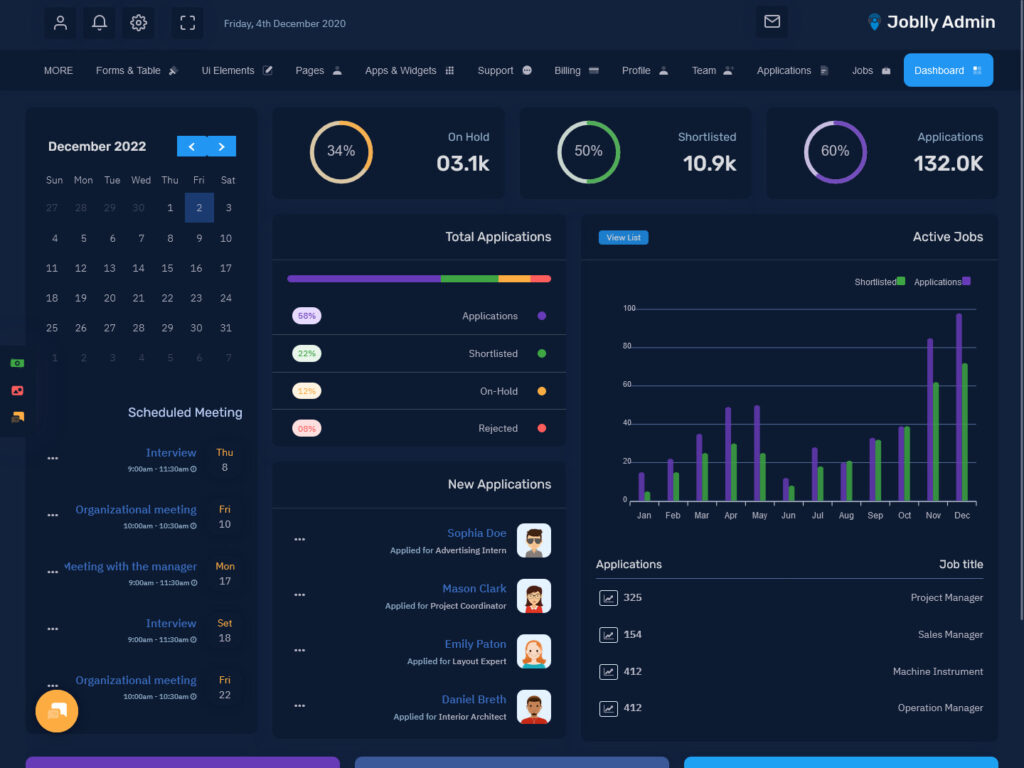Open the Jobs menu

tap(871, 71)
